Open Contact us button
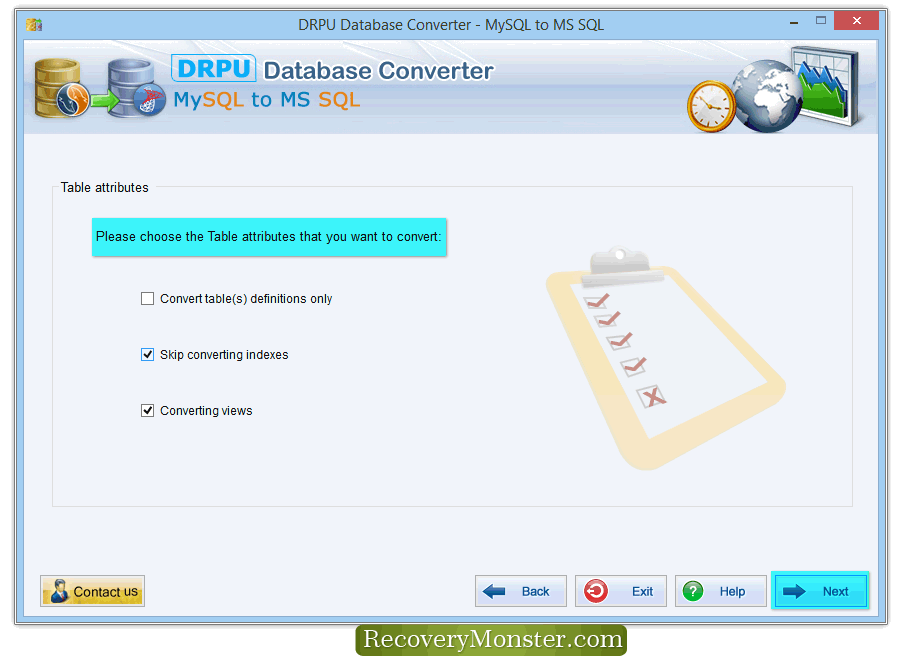The height and width of the screenshot is (658, 900). pyautogui.click(x=92, y=591)
